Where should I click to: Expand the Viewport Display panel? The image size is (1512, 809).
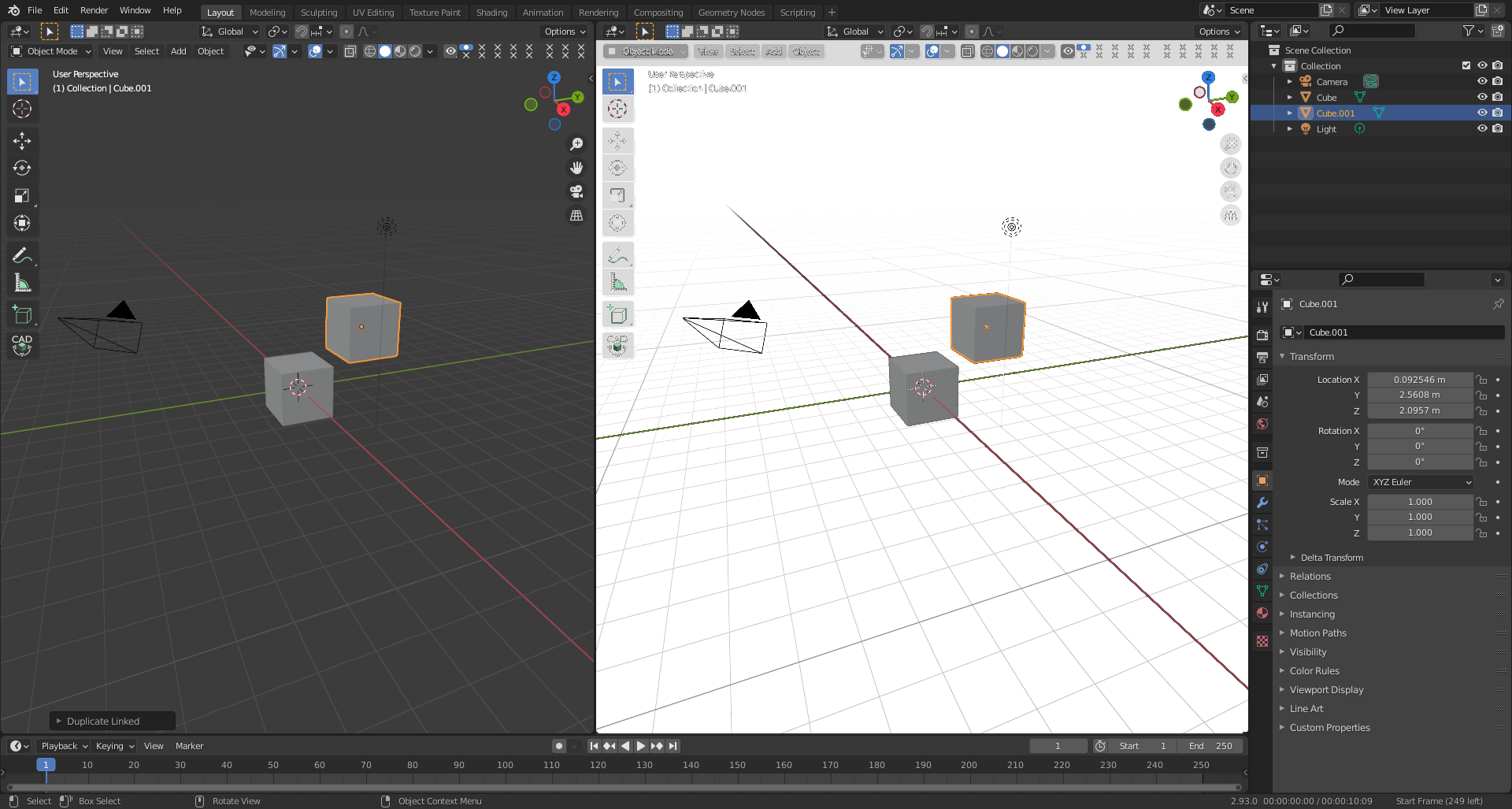(x=1326, y=690)
